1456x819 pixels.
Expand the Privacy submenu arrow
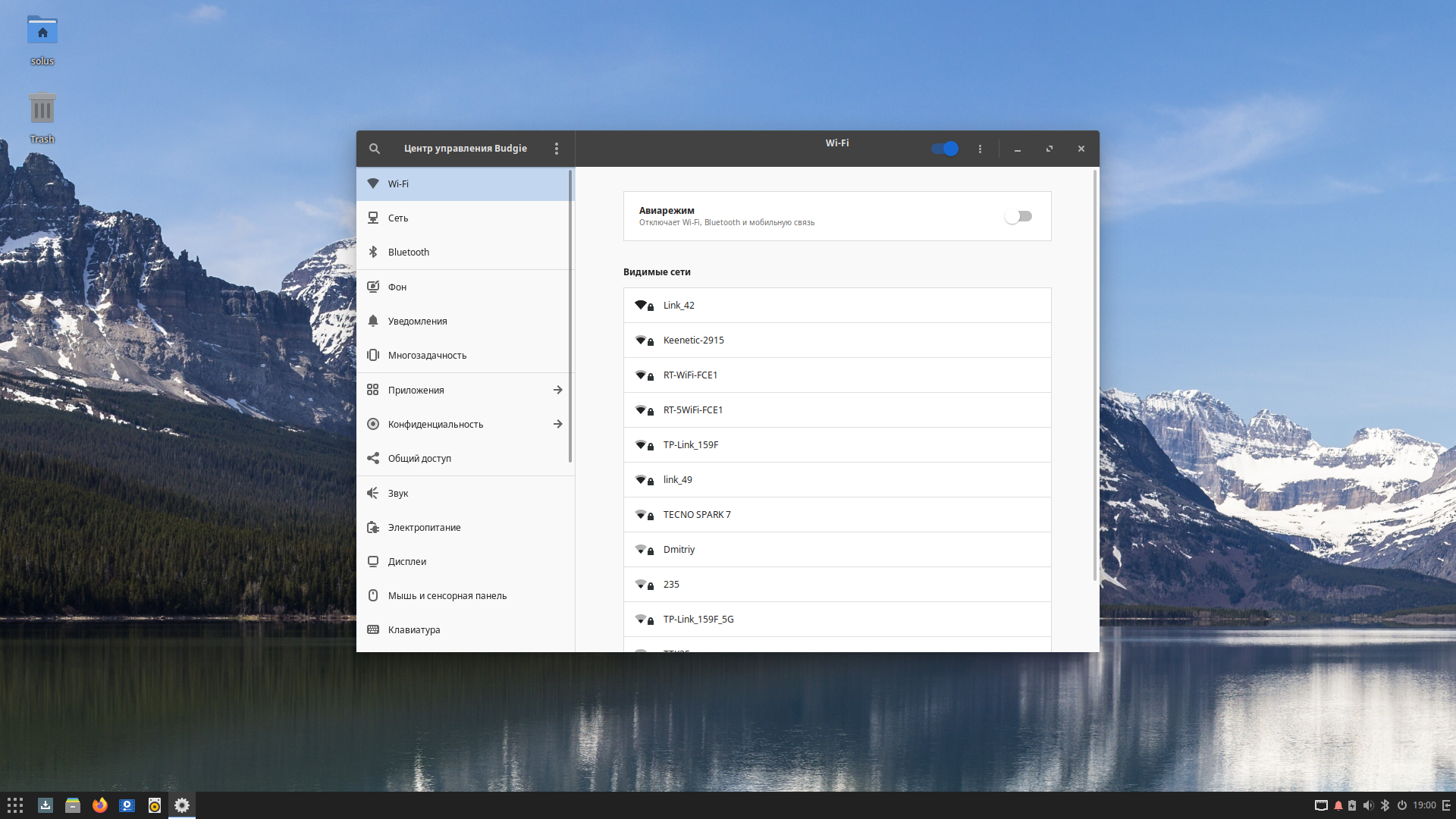tap(558, 423)
